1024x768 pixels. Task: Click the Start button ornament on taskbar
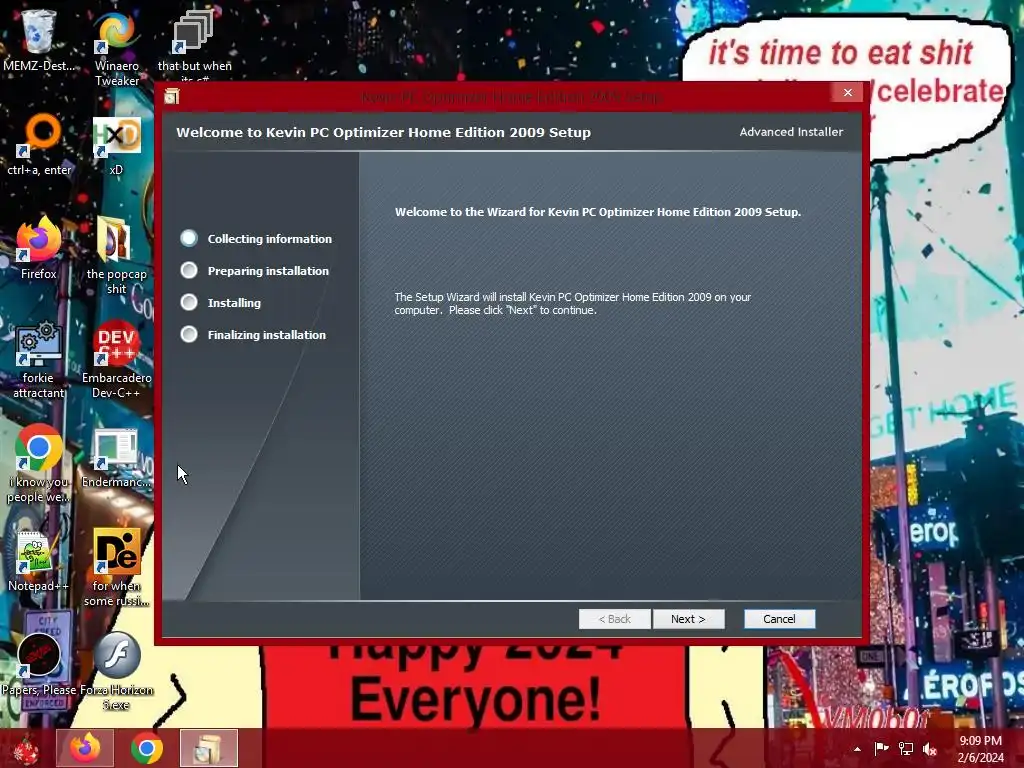[25, 748]
